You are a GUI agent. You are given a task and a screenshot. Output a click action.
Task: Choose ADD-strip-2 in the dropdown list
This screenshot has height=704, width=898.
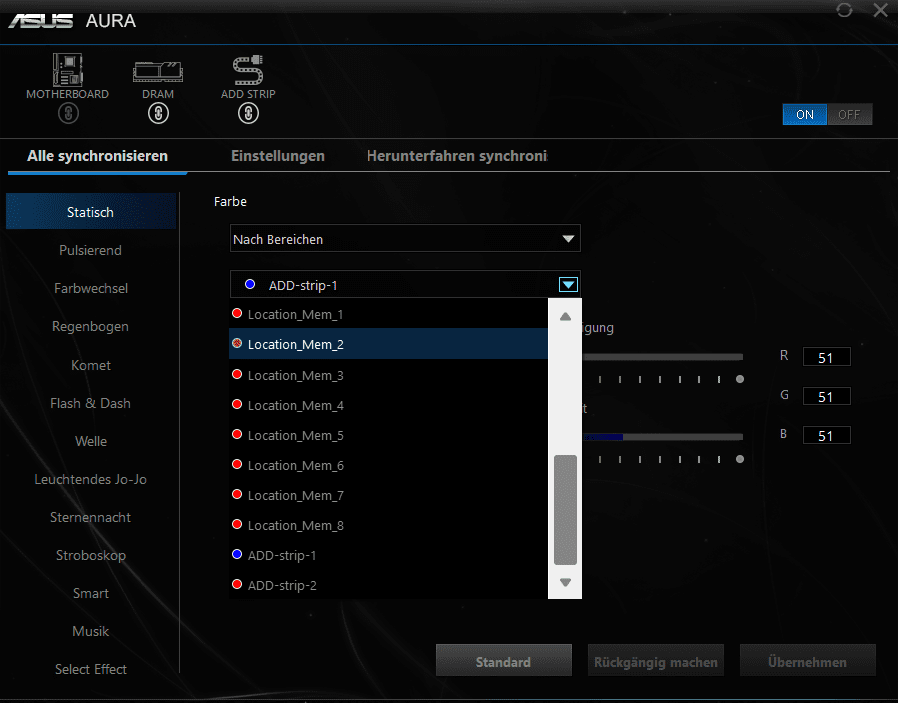(x=388, y=585)
